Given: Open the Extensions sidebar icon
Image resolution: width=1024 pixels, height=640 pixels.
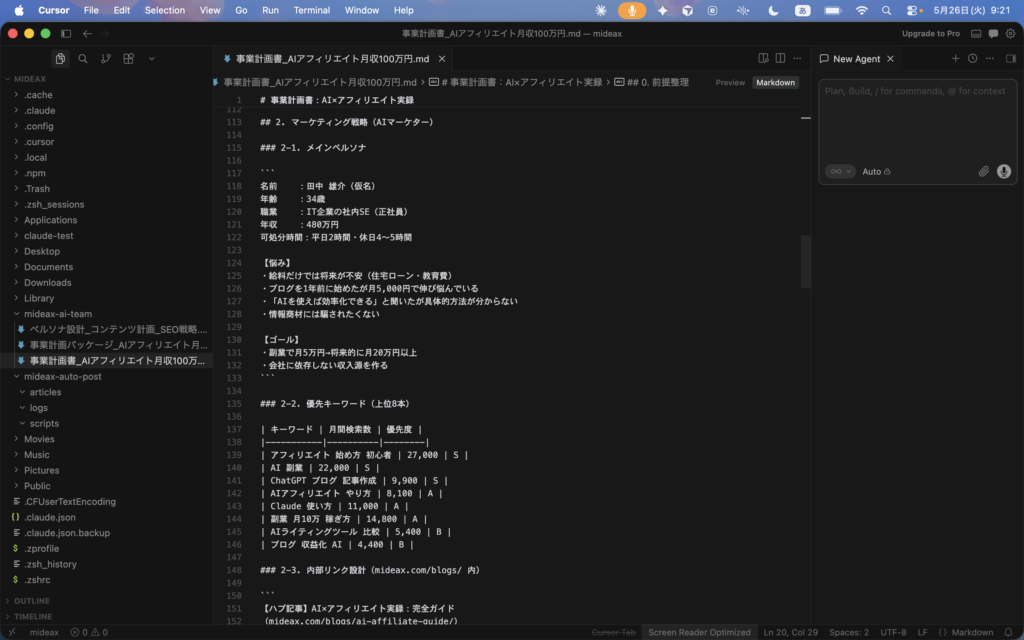Looking at the screenshot, I should [129, 59].
